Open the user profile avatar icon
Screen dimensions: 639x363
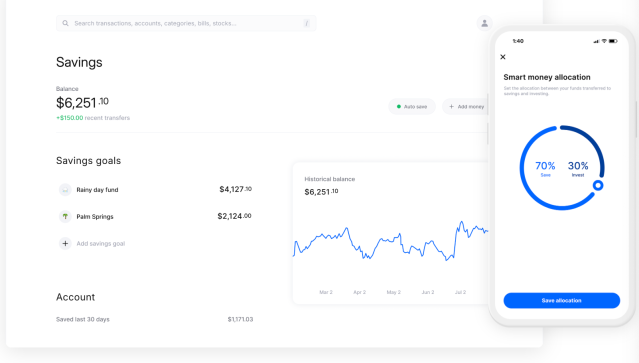tap(485, 23)
